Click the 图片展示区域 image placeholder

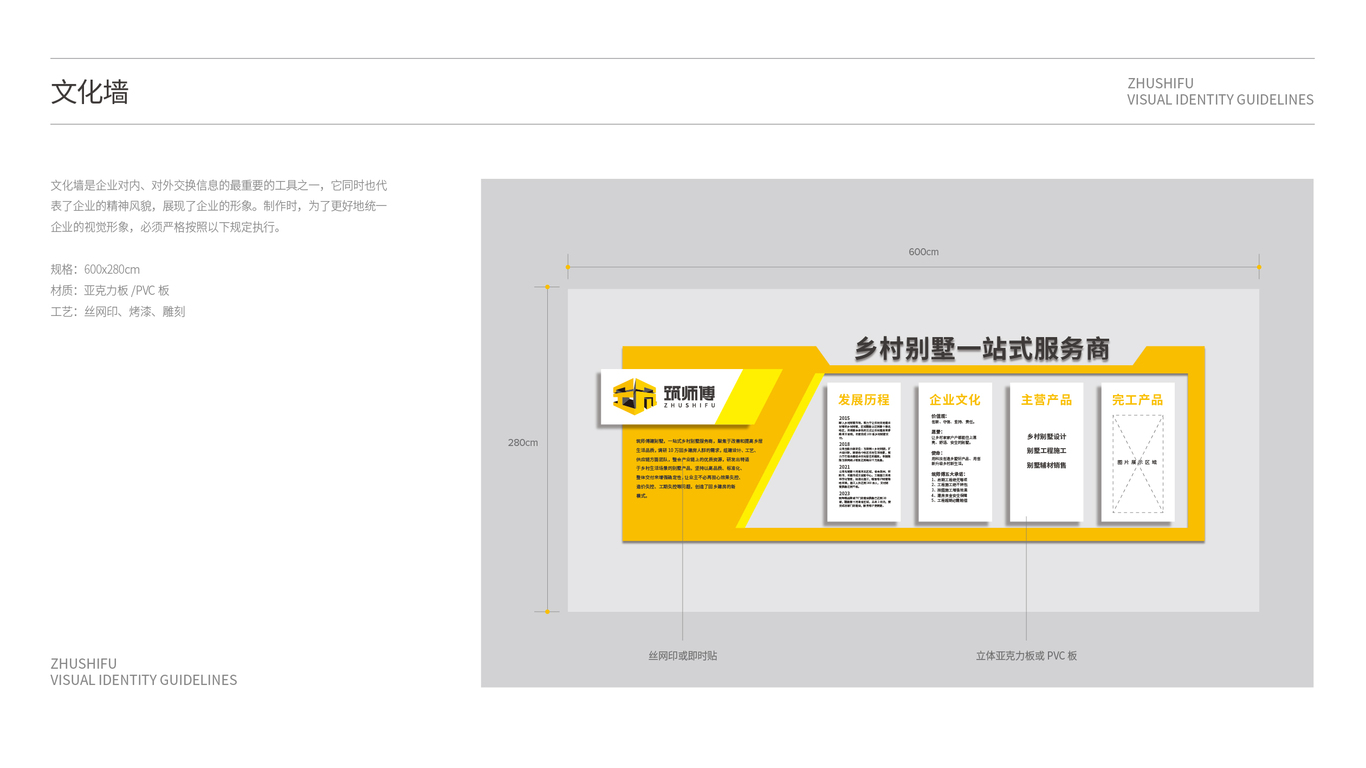click(1138, 464)
